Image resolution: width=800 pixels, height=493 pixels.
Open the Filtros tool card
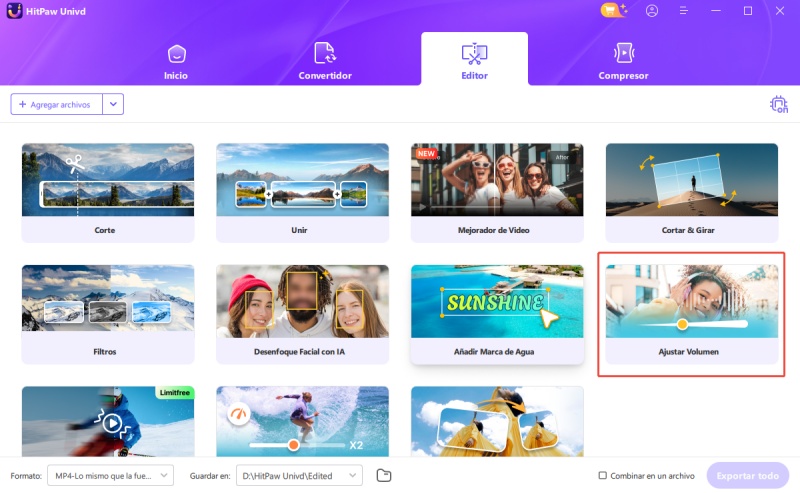[108, 314]
